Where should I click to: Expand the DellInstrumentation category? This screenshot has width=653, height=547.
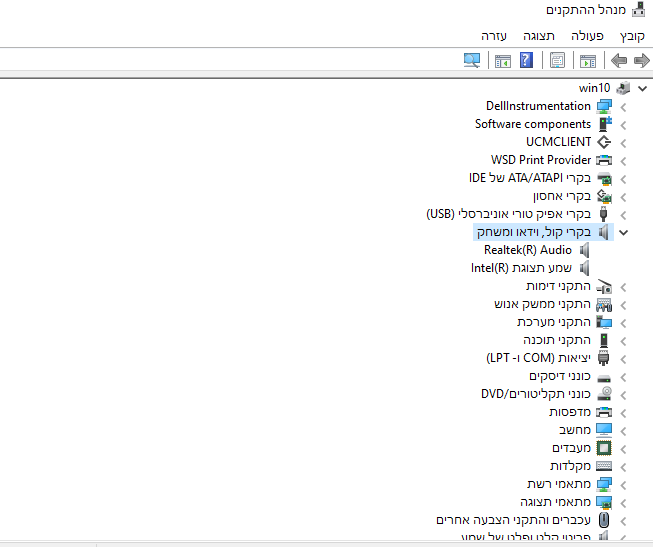pos(623,107)
